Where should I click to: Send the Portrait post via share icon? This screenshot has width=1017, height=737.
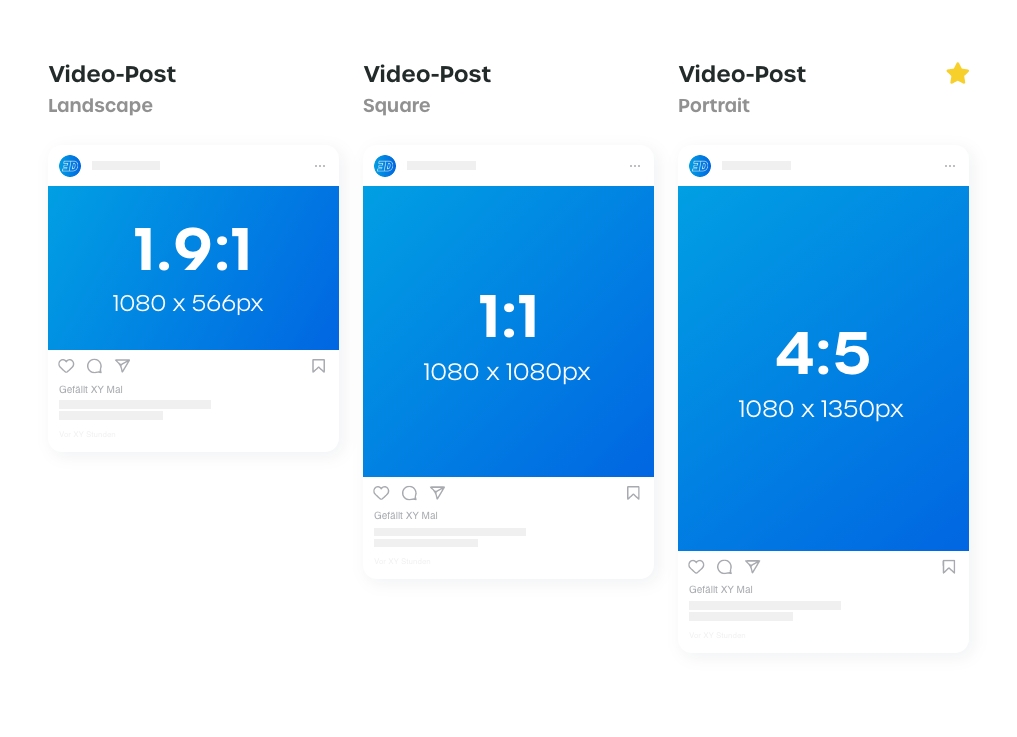point(753,567)
